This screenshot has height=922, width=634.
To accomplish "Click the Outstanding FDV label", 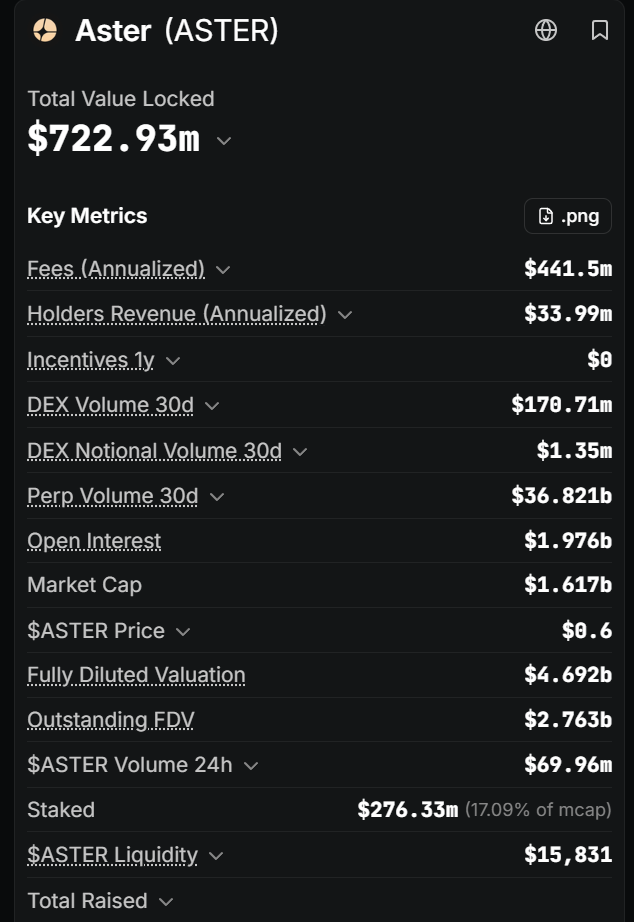I will 111,720.
